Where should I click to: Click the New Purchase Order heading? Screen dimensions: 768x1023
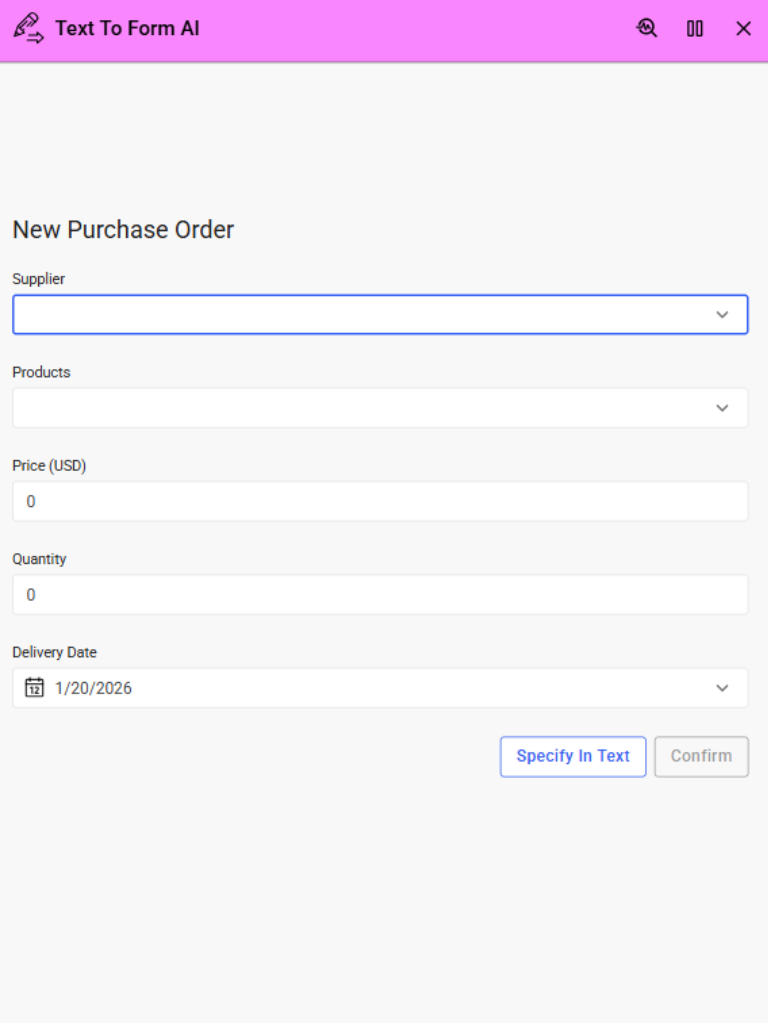pyautogui.click(x=123, y=230)
